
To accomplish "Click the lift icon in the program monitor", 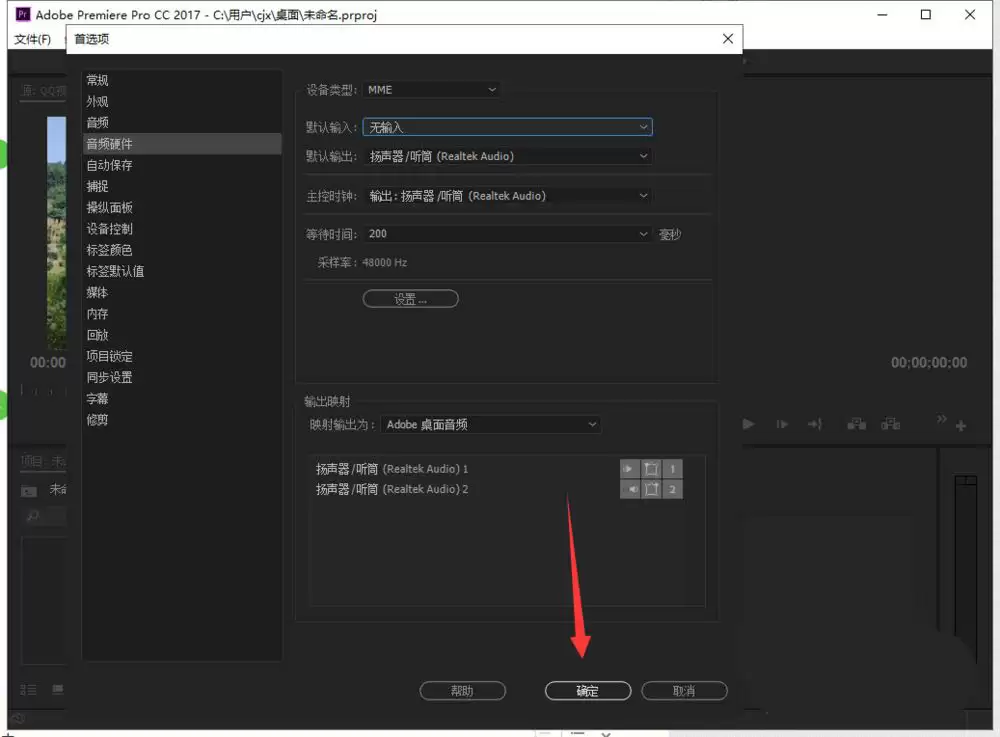I will coord(857,424).
